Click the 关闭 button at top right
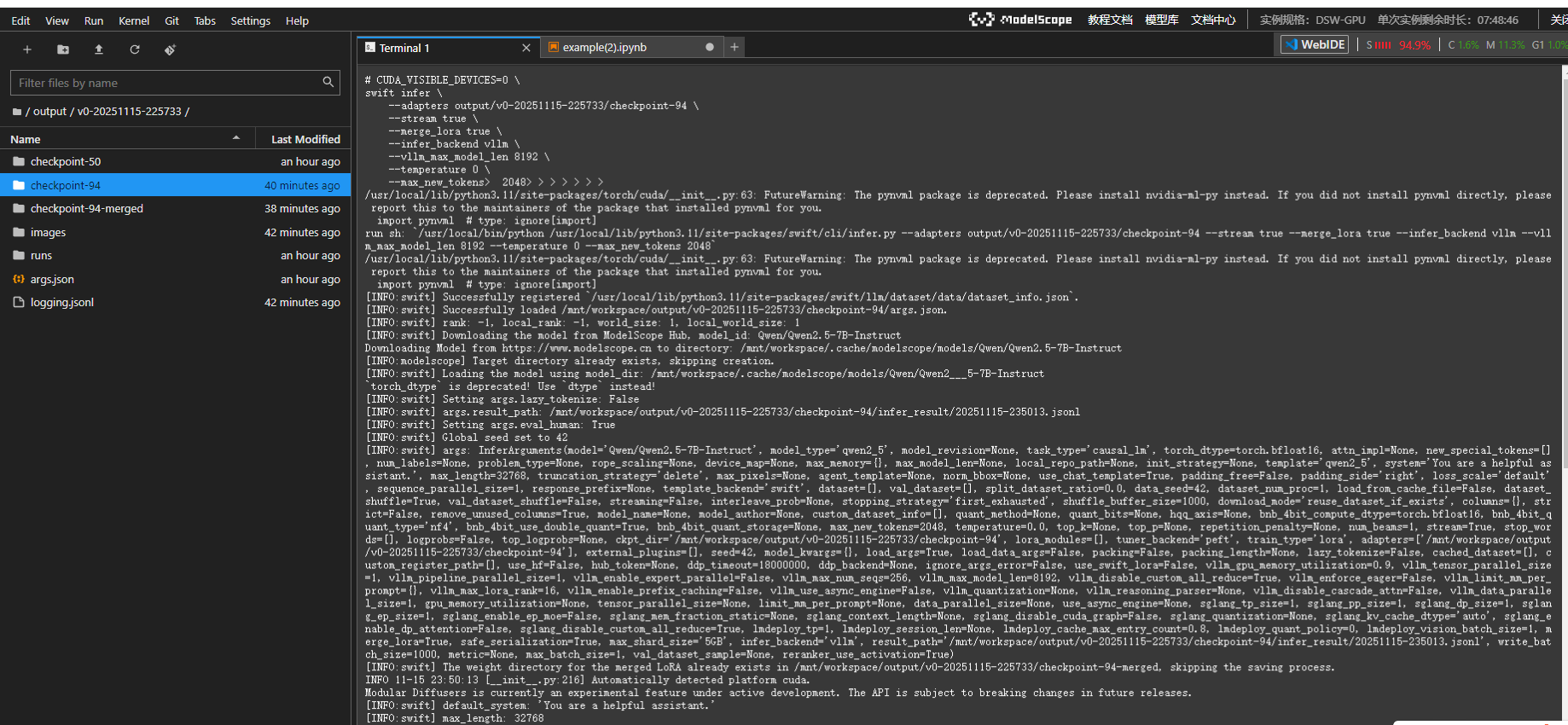Viewport: 1568px width, 725px height. coord(1558,20)
